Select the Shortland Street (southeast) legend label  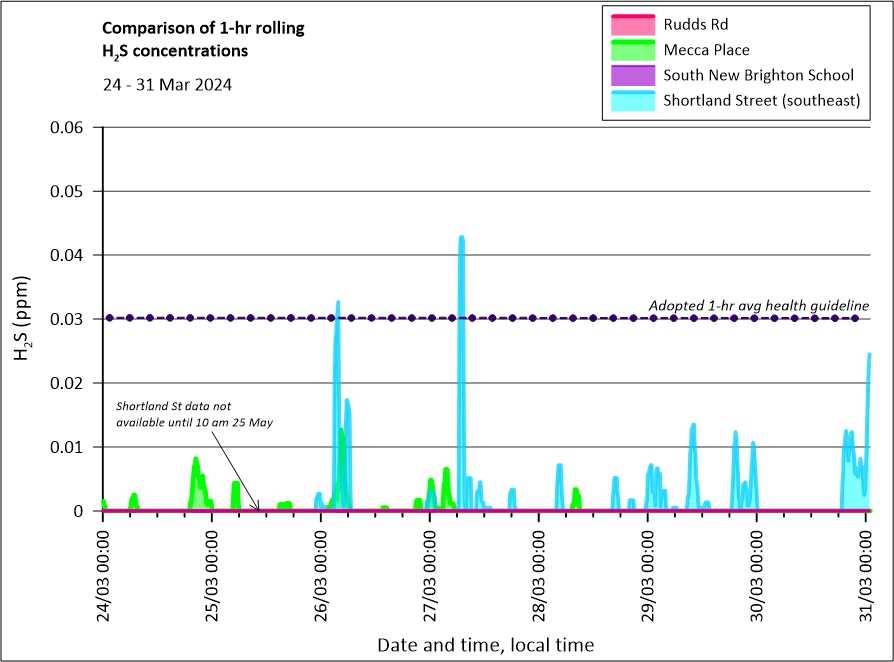coord(761,100)
